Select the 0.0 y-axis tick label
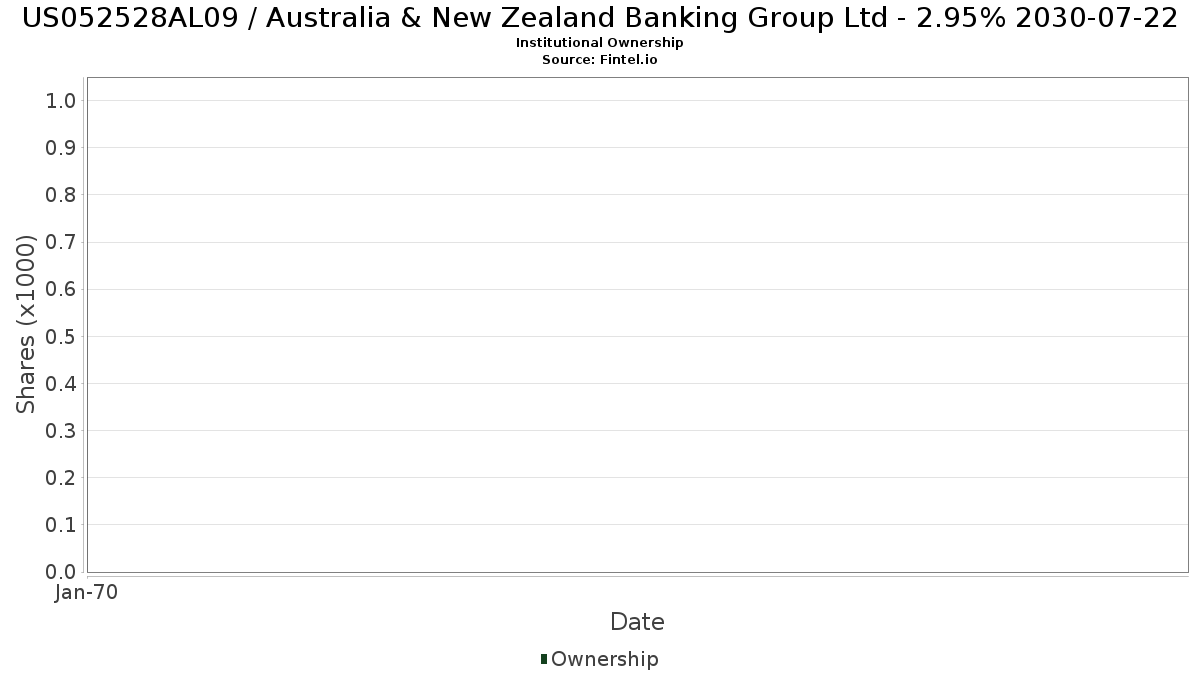Viewport: 1200px width, 675px height. tap(61, 572)
